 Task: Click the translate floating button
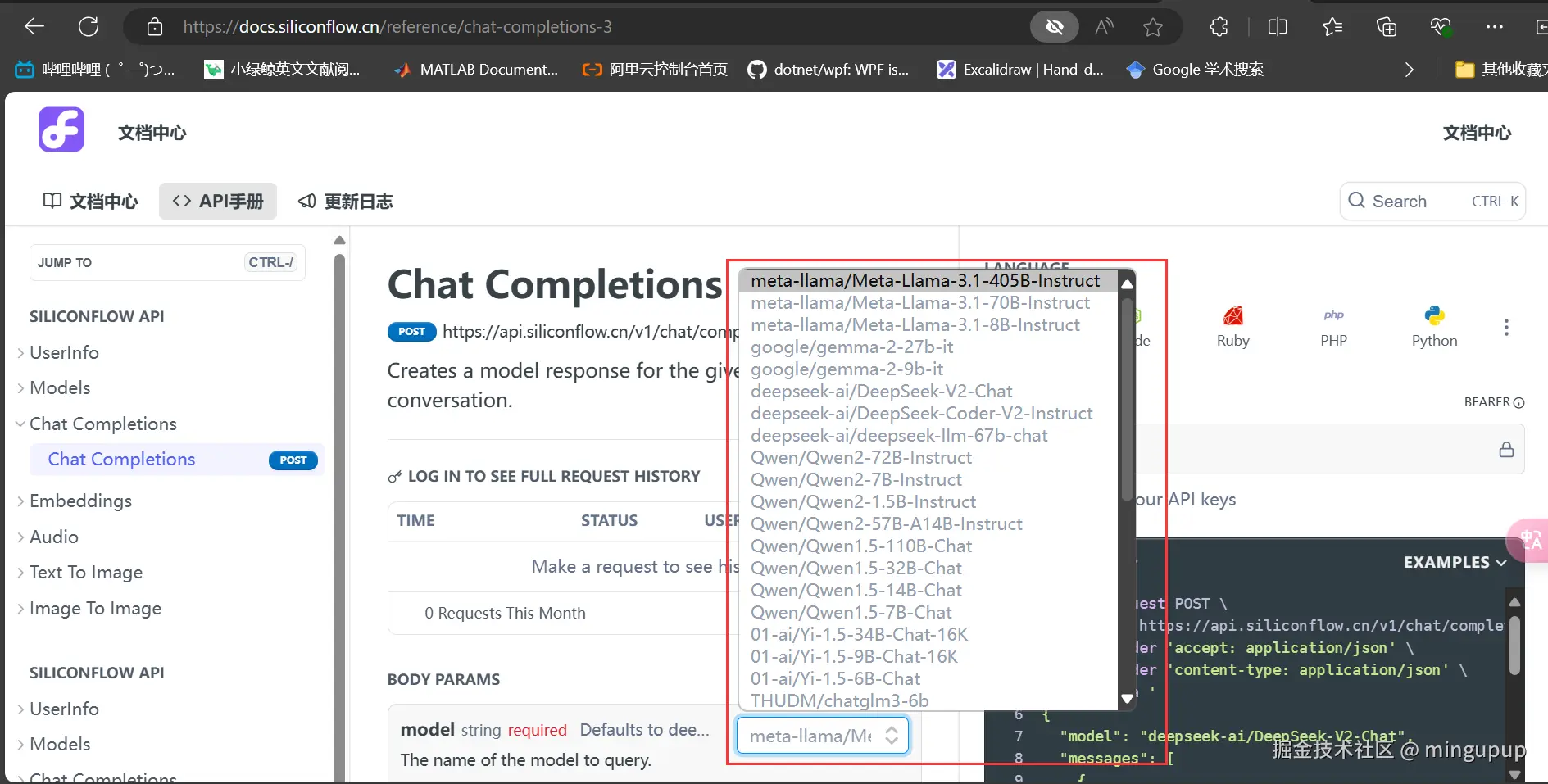[1529, 541]
